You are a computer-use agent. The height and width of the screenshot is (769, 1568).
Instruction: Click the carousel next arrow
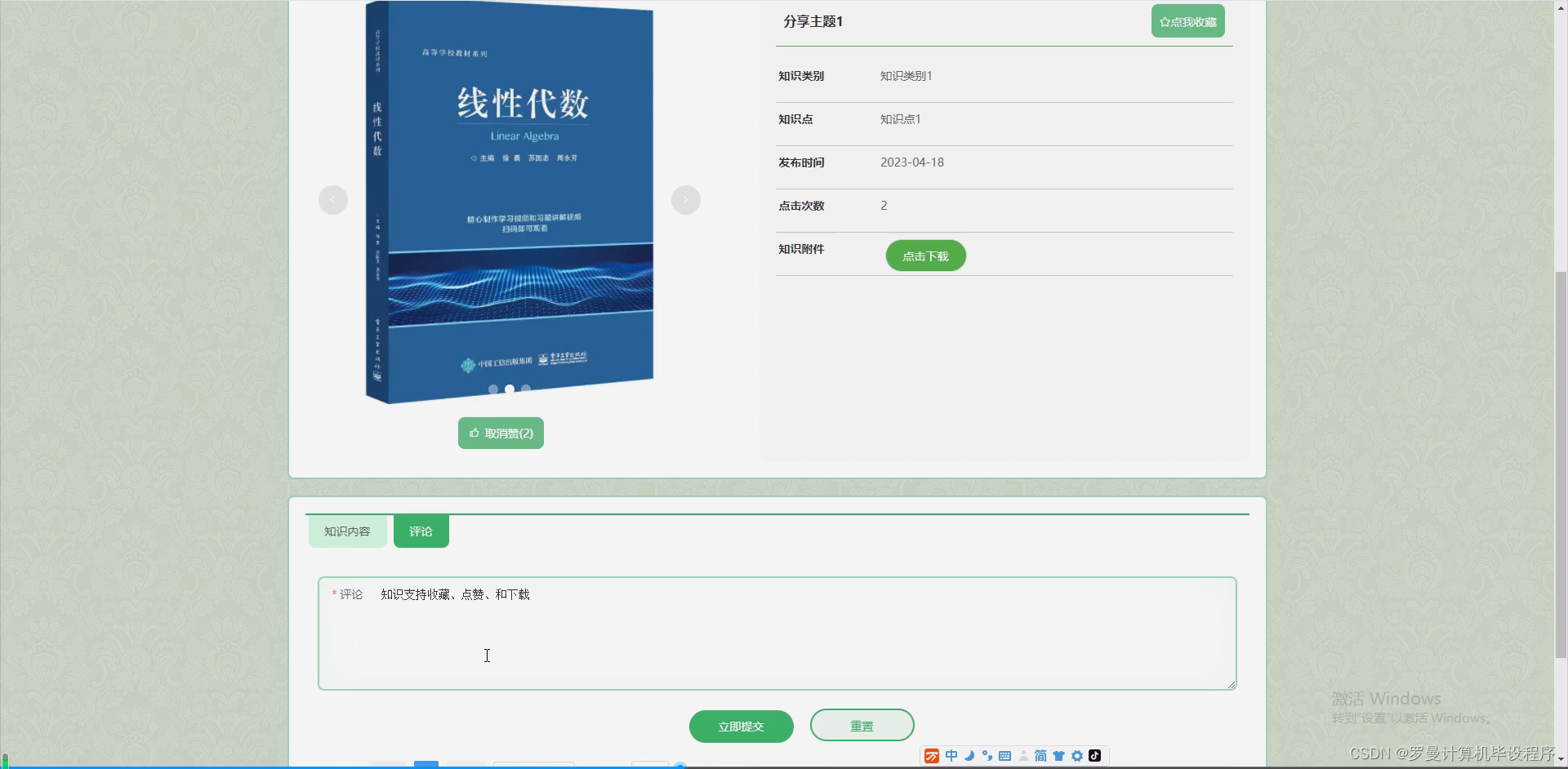click(x=686, y=199)
